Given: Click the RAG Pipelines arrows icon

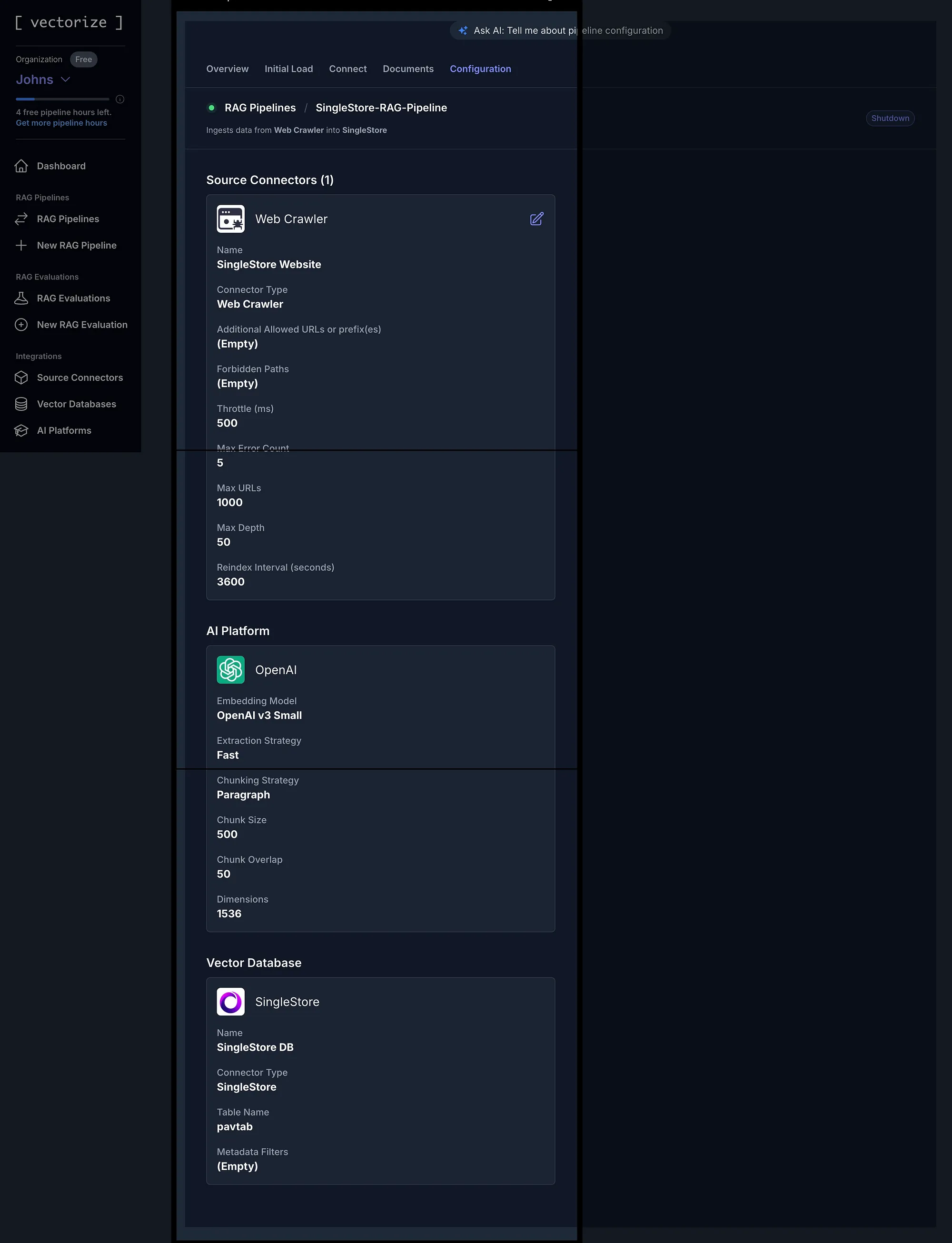Looking at the screenshot, I should coord(21,219).
